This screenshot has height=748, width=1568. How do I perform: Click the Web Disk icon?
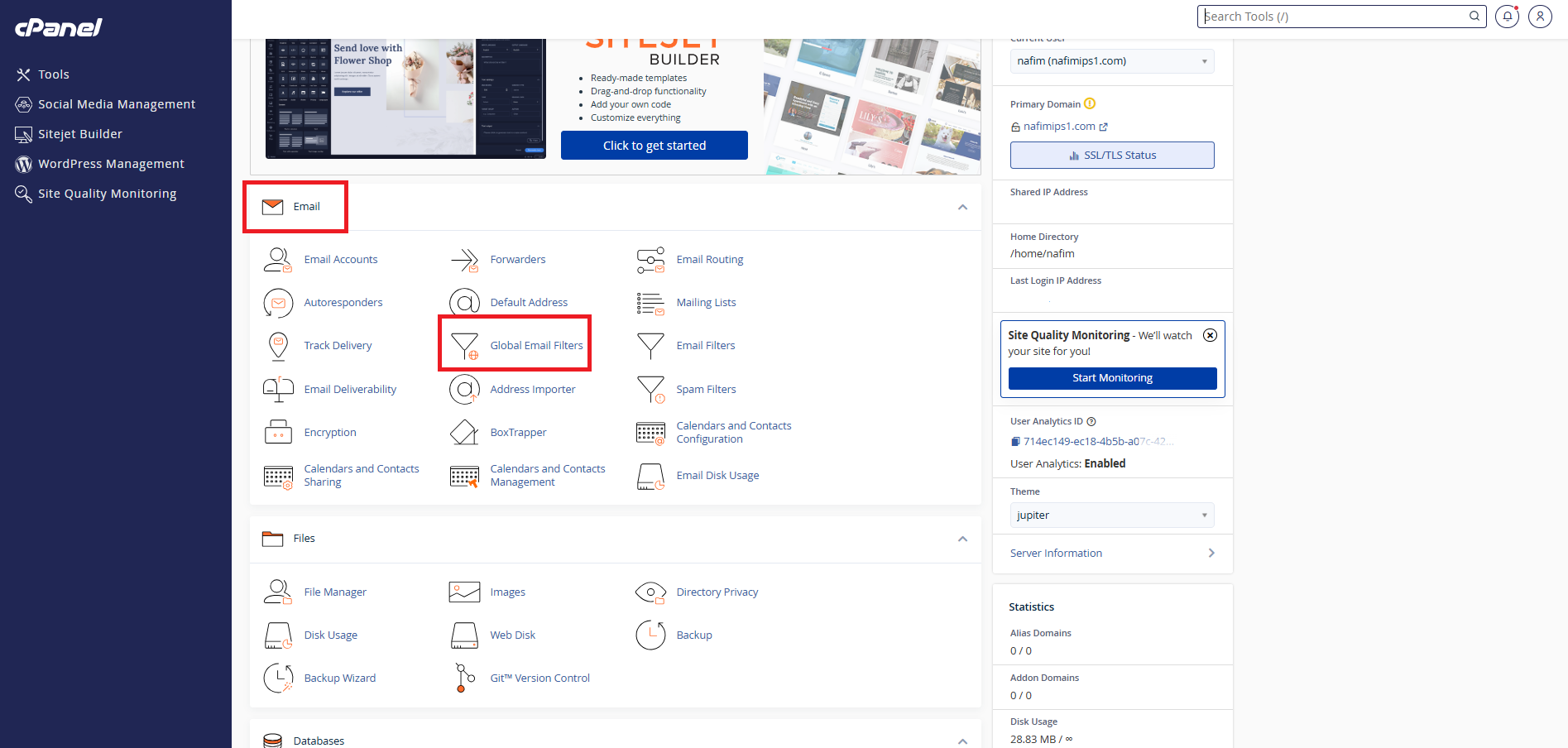(464, 635)
